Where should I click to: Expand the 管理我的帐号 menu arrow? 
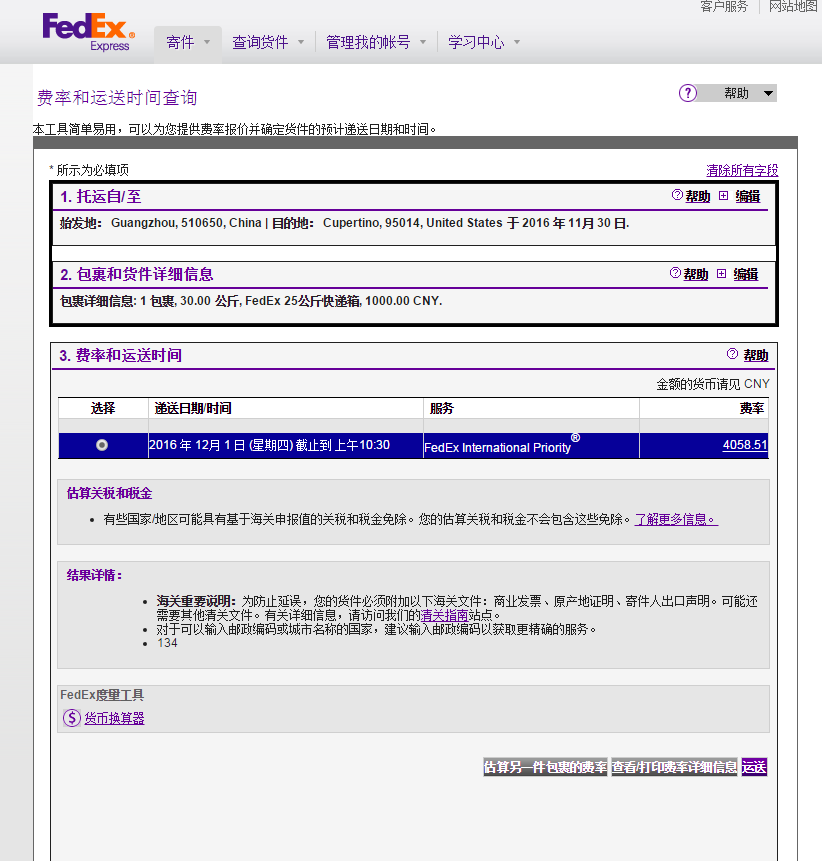423,42
